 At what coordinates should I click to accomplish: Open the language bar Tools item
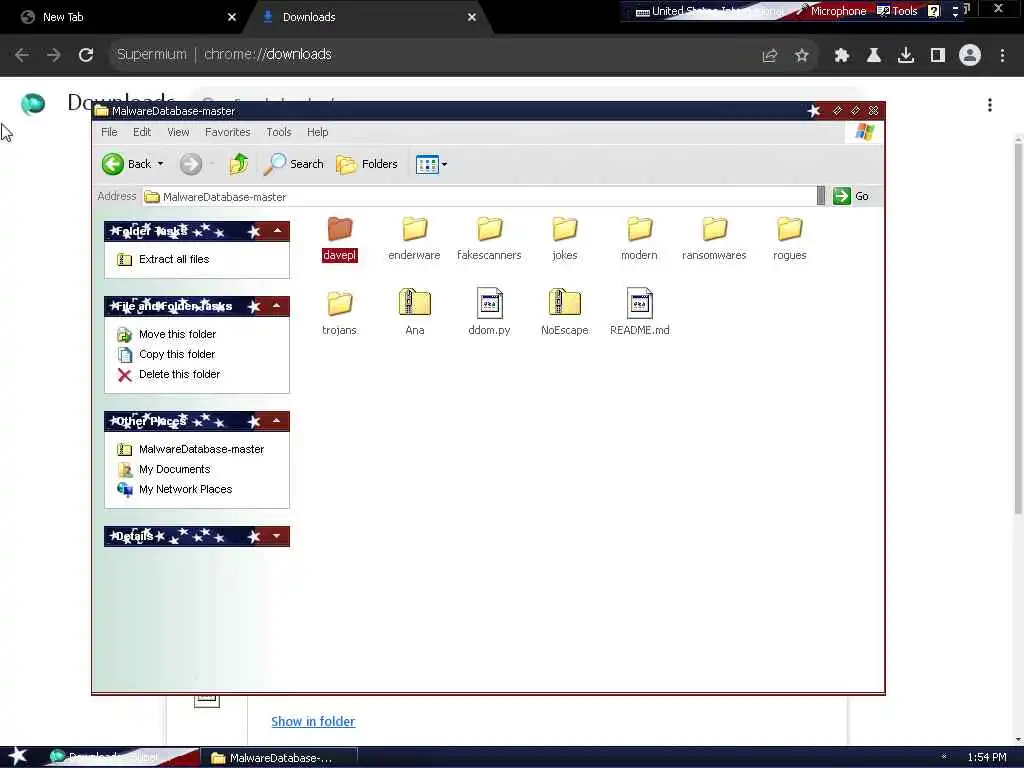[x=897, y=10]
